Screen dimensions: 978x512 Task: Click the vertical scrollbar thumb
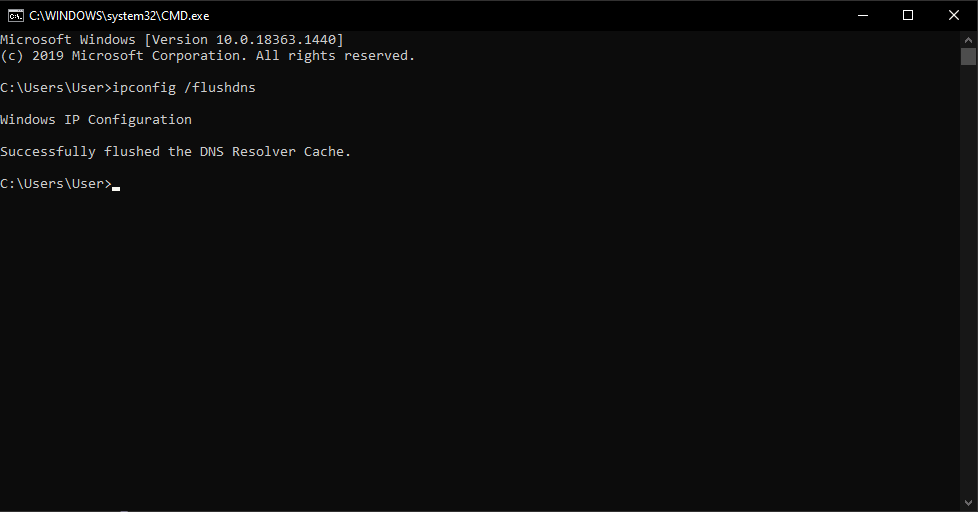click(x=969, y=56)
